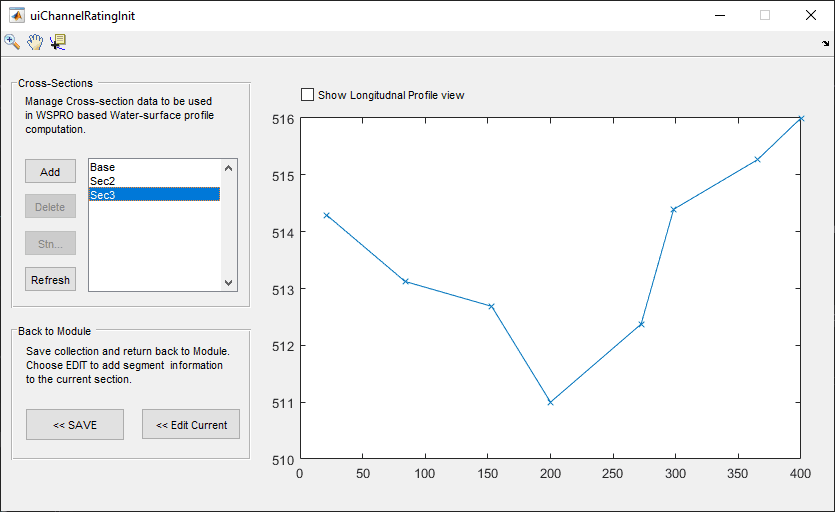835x512 pixels.
Task: Click the MATLAB icon in title bar
Action: [17, 15]
